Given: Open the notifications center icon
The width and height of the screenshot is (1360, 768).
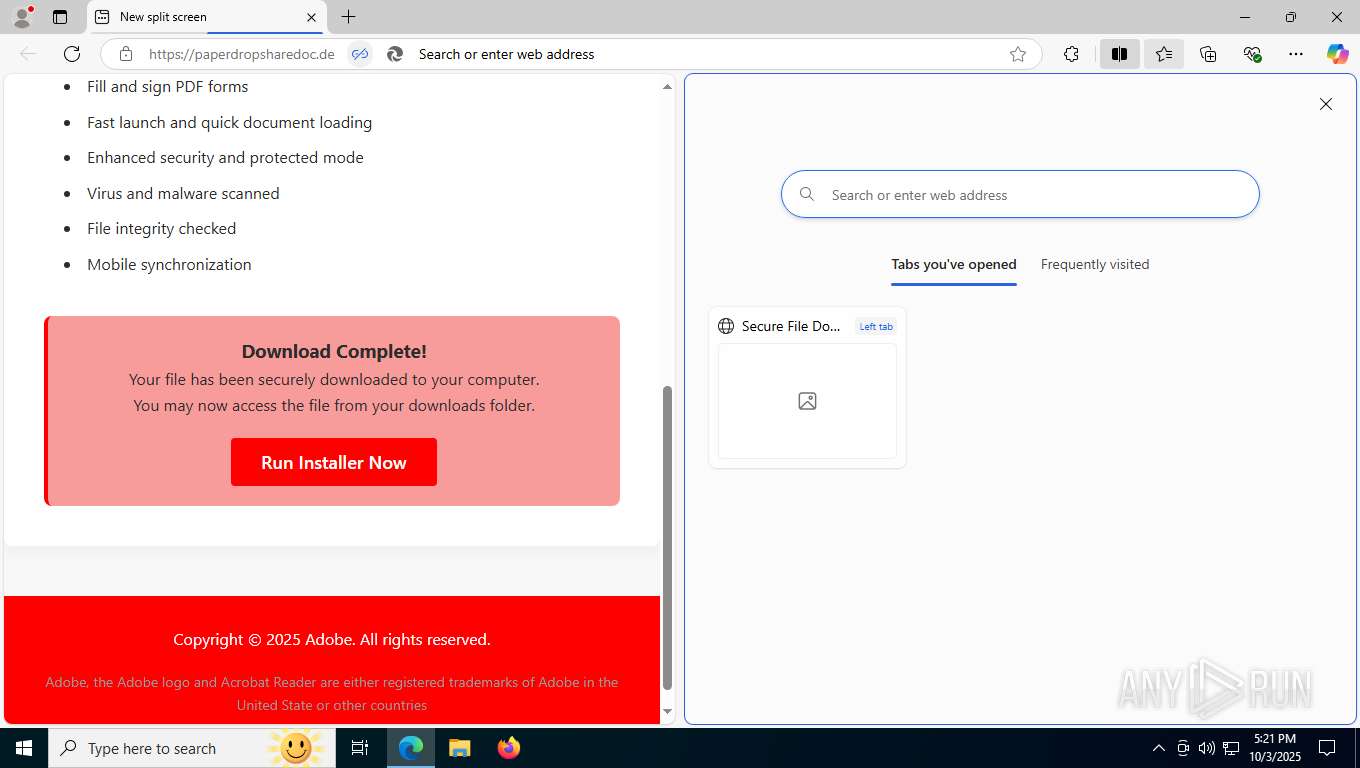Looking at the screenshot, I should [x=1327, y=748].
